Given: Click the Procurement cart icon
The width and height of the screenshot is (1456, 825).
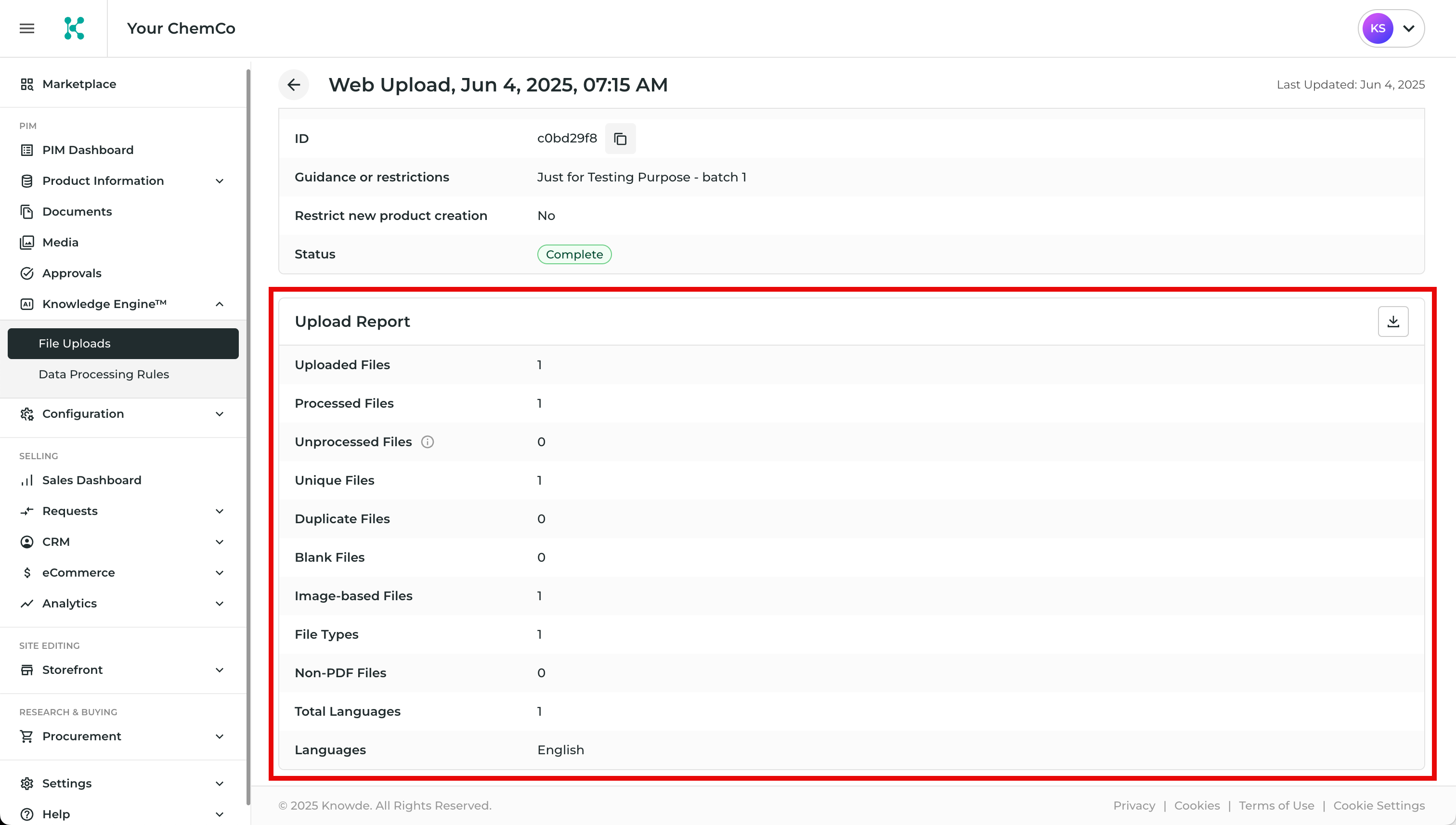Looking at the screenshot, I should pyautogui.click(x=26, y=736).
